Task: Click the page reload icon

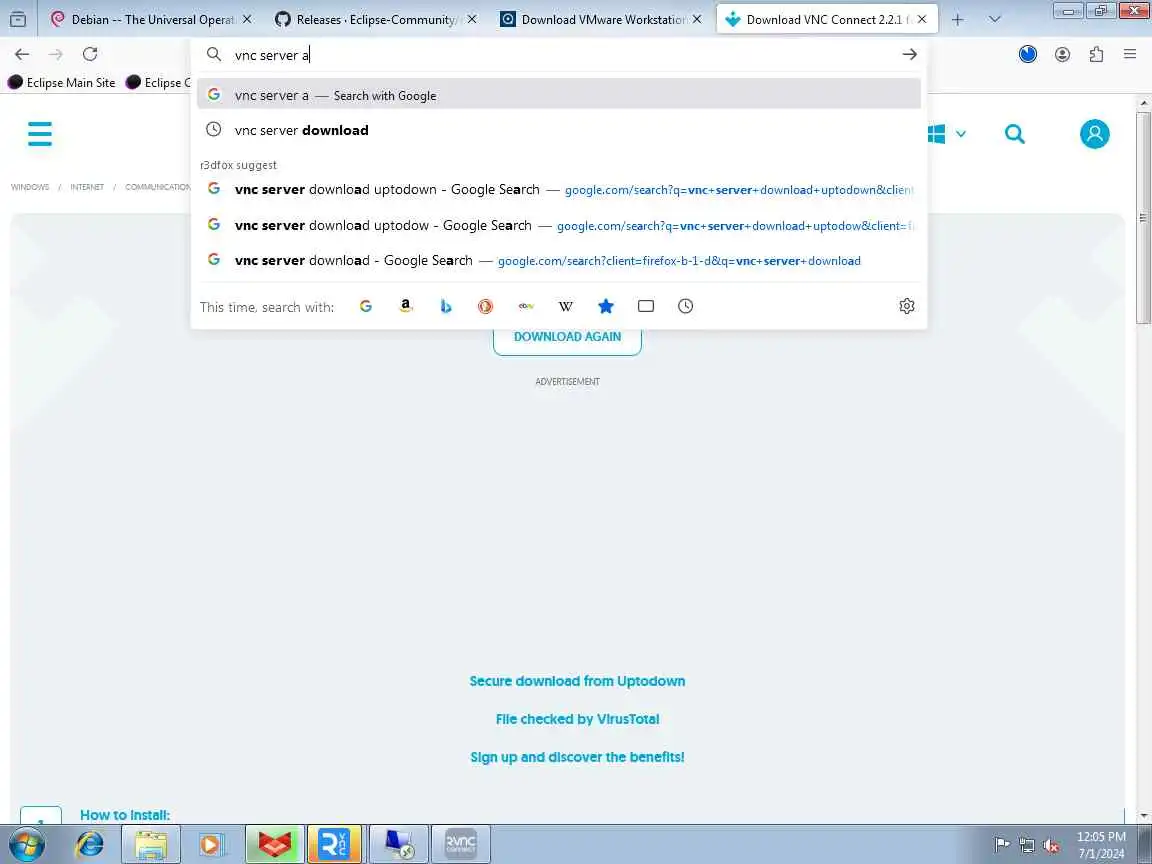Action: (90, 54)
